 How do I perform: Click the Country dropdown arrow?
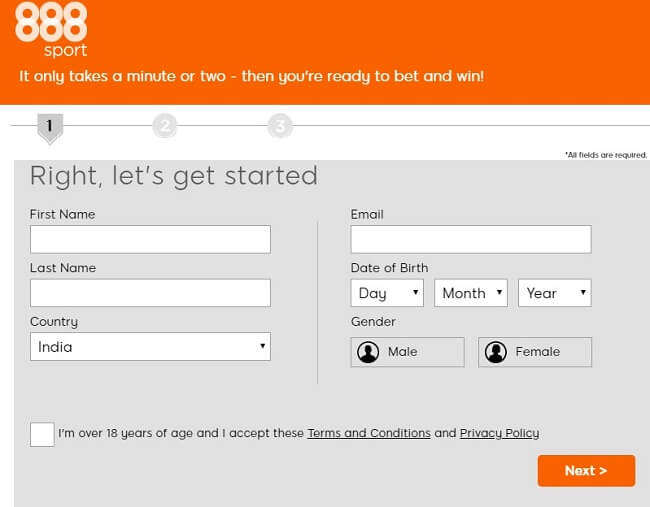point(262,346)
